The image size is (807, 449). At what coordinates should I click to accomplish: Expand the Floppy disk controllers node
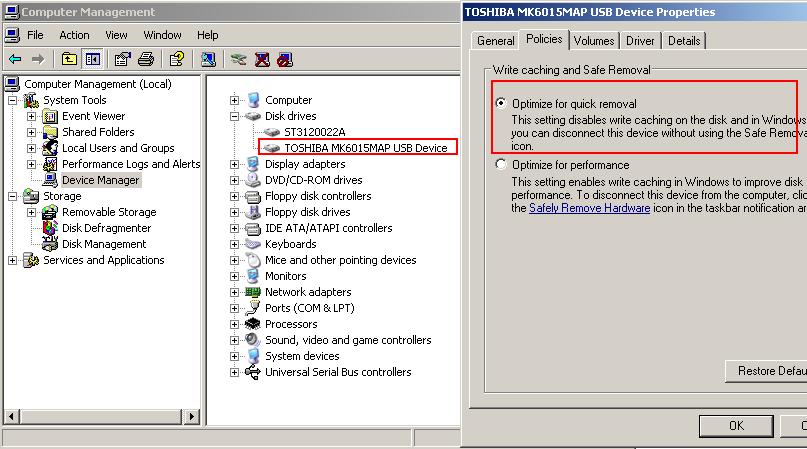point(235,196)
